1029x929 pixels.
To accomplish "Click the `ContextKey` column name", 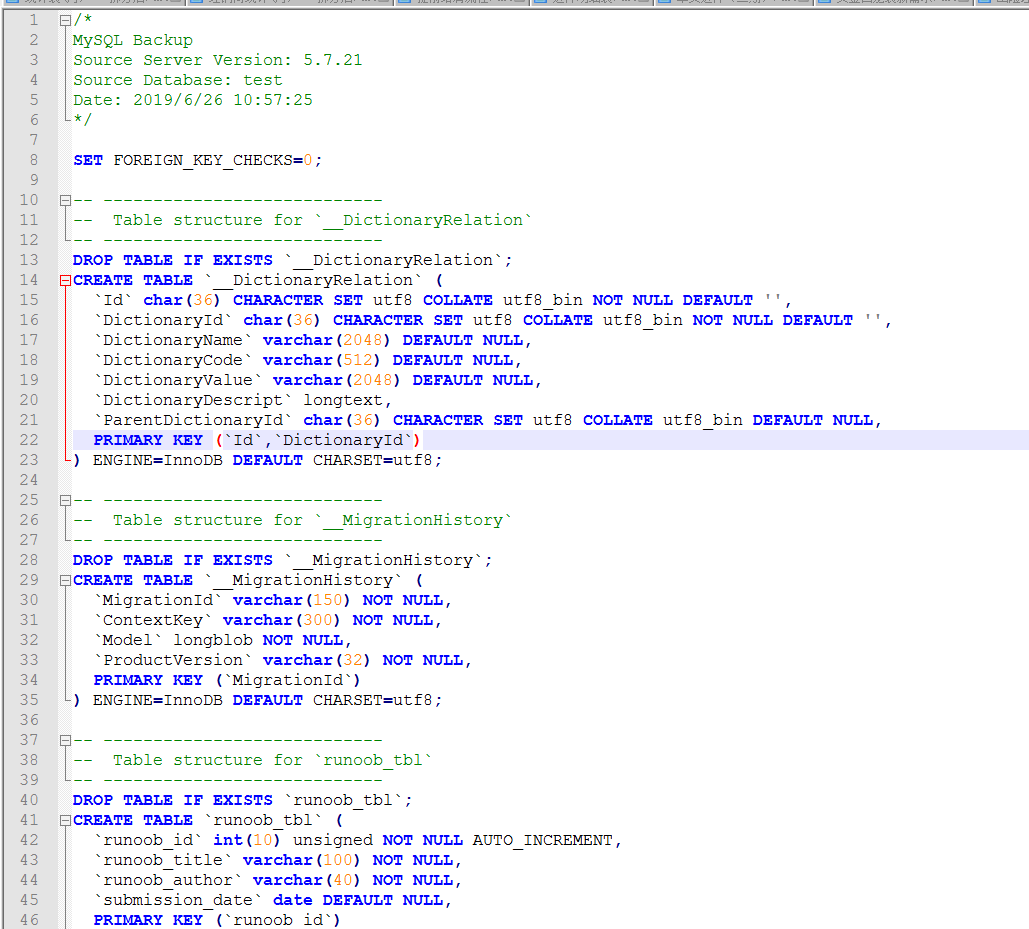I will coord(153,620).
